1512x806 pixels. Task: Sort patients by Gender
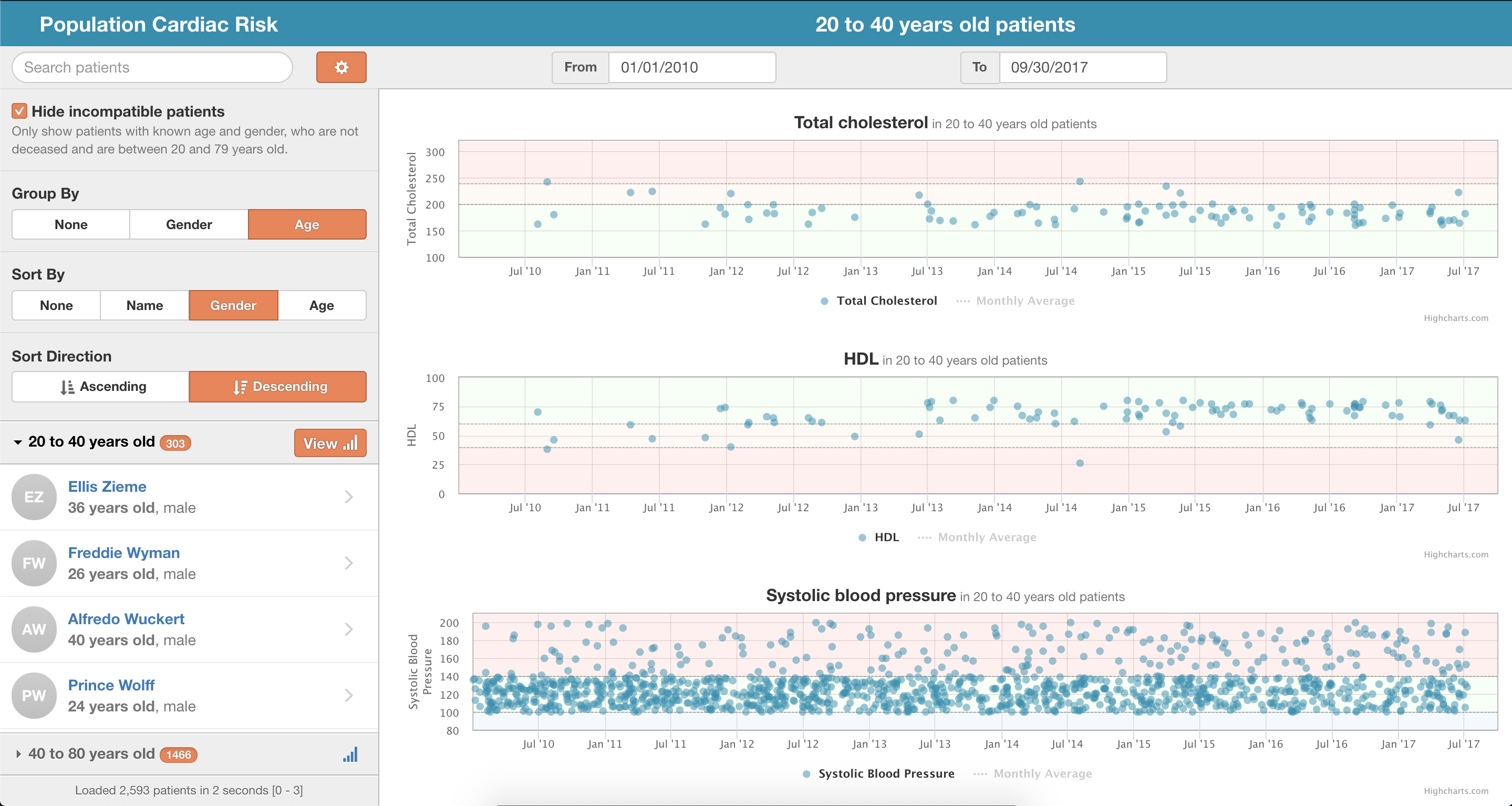click(x=233, y=305)
